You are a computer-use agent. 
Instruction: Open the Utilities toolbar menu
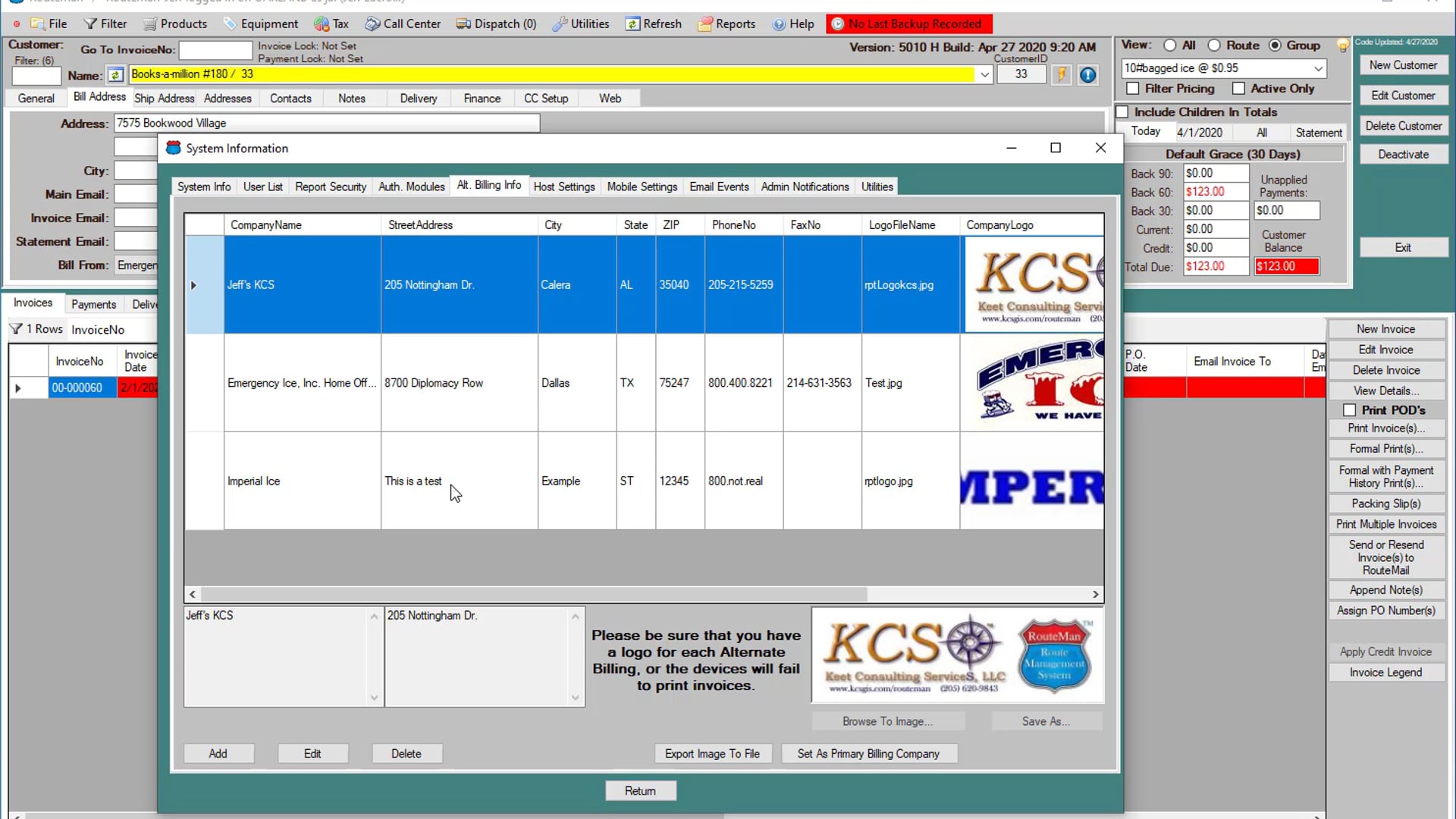[581, 24]
